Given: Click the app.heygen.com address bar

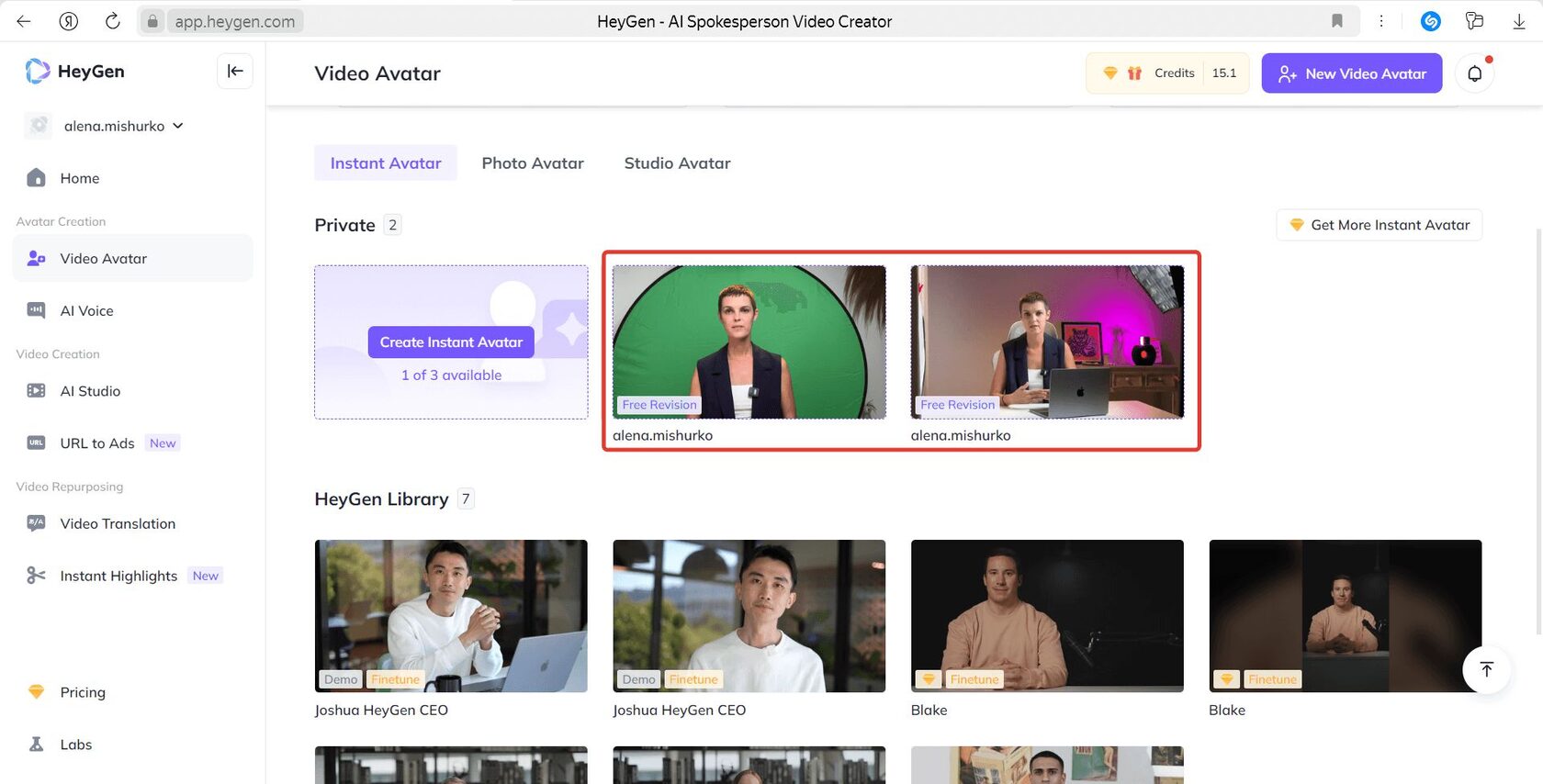Looking at the screenshot, I should (x=234, y=21).
